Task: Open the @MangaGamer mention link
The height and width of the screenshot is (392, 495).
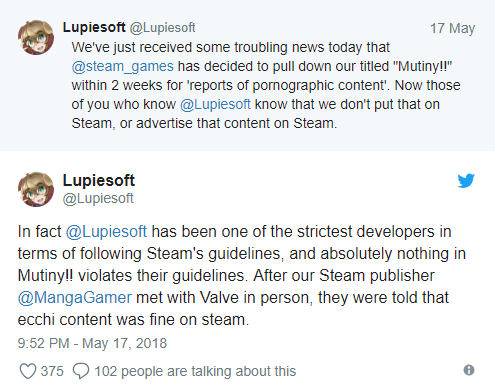Action: (75, 297)
